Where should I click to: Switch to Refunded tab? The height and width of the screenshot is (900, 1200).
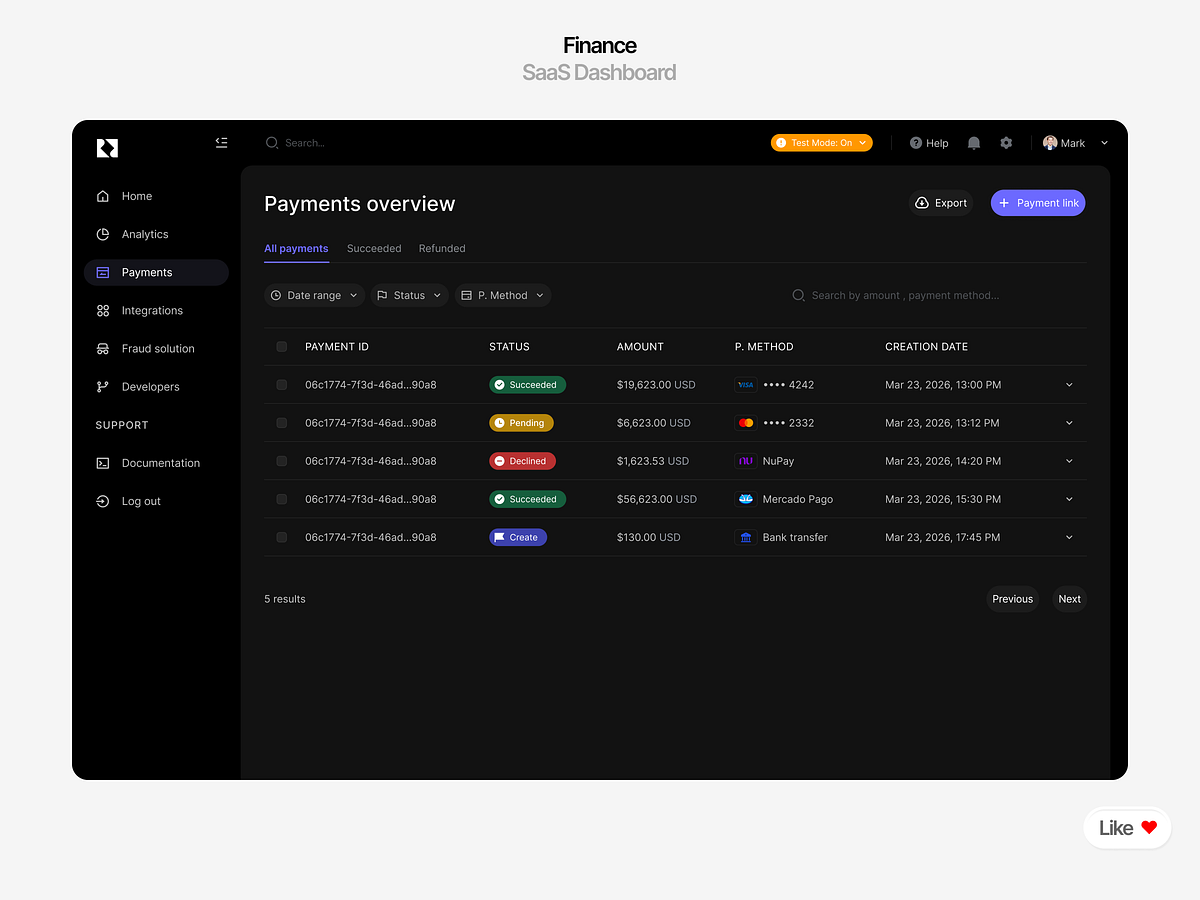[442, 248]
